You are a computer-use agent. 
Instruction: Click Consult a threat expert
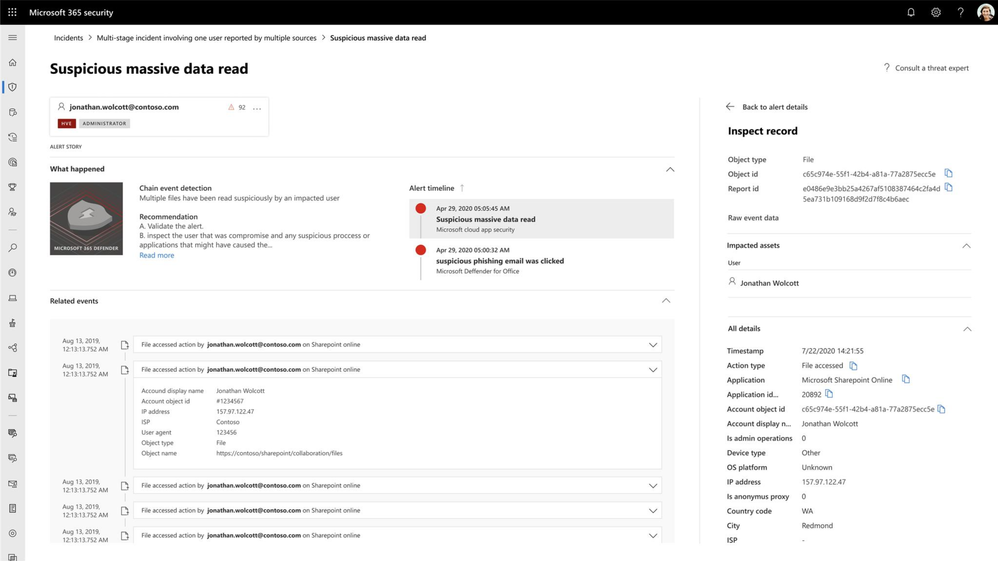926,68
